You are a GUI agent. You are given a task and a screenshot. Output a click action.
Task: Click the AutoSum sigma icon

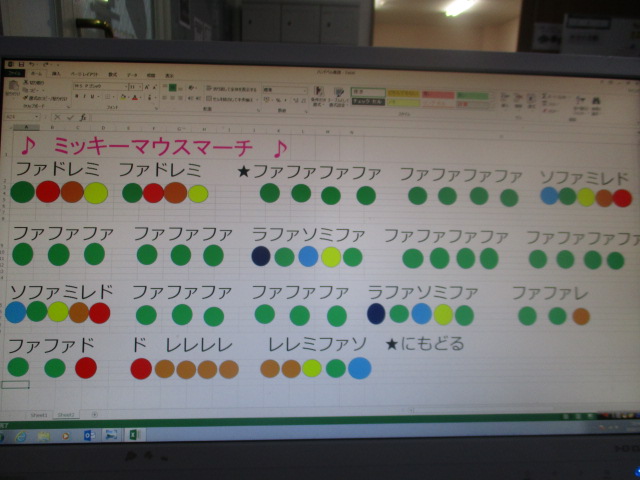coord(544,96)
